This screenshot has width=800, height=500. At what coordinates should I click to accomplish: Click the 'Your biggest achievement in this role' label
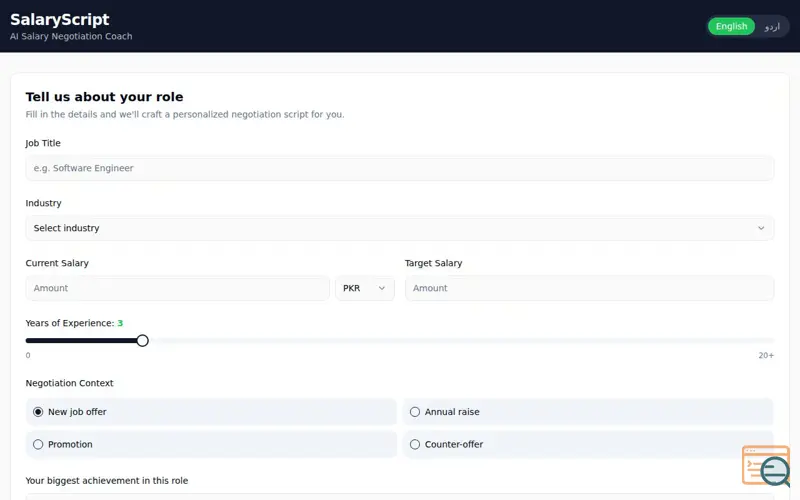107,481
